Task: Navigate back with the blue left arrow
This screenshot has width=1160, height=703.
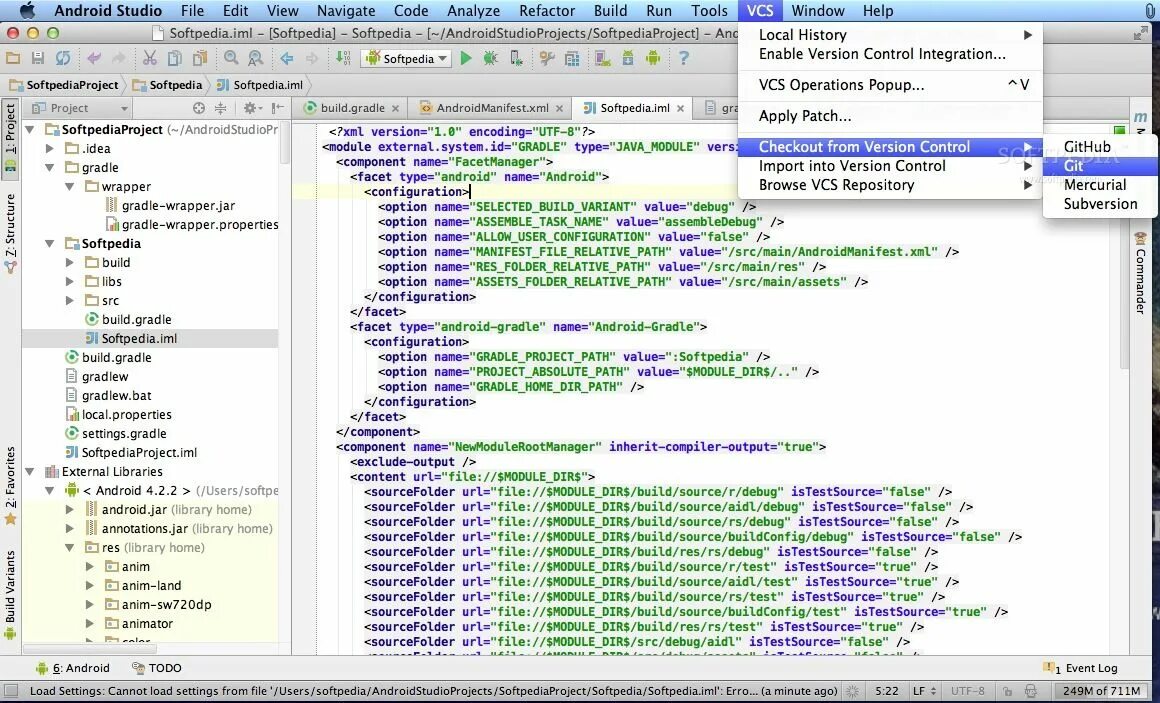Action: pyautogui.click(x=287, y=58)
